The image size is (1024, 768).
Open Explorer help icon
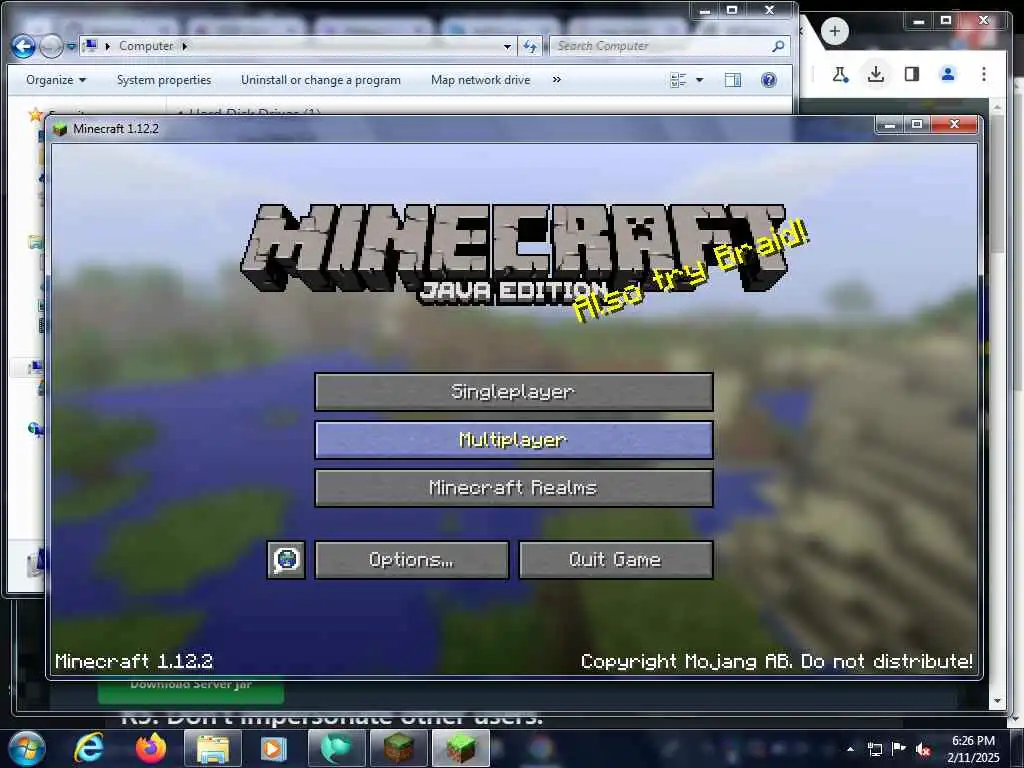tap(769, 80)
